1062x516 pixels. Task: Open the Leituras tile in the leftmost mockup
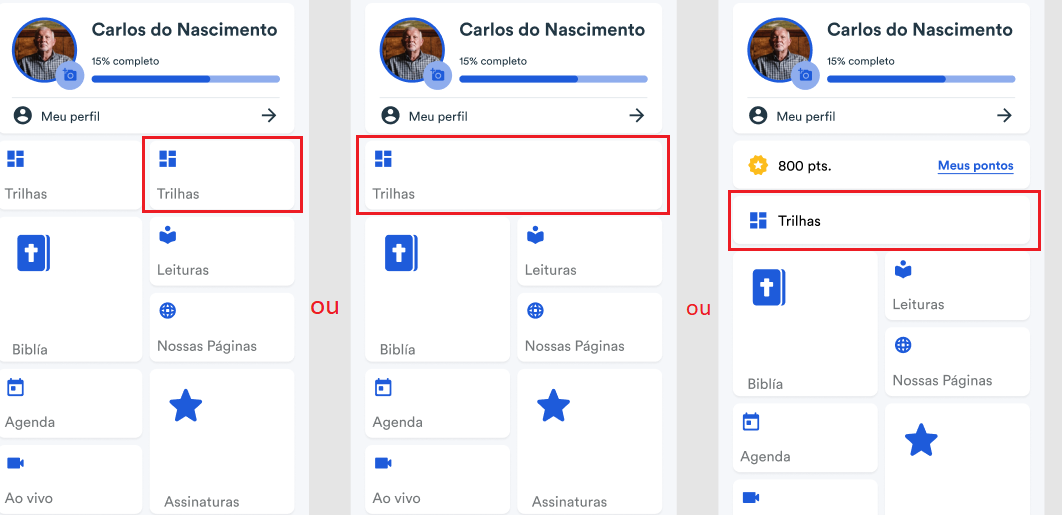(222, 251)
